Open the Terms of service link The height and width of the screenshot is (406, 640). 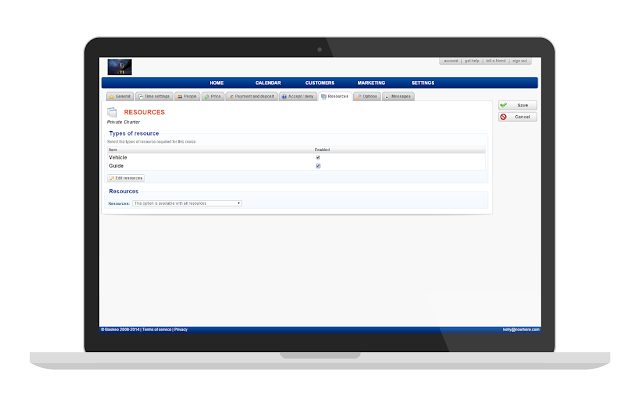point(158,329)
